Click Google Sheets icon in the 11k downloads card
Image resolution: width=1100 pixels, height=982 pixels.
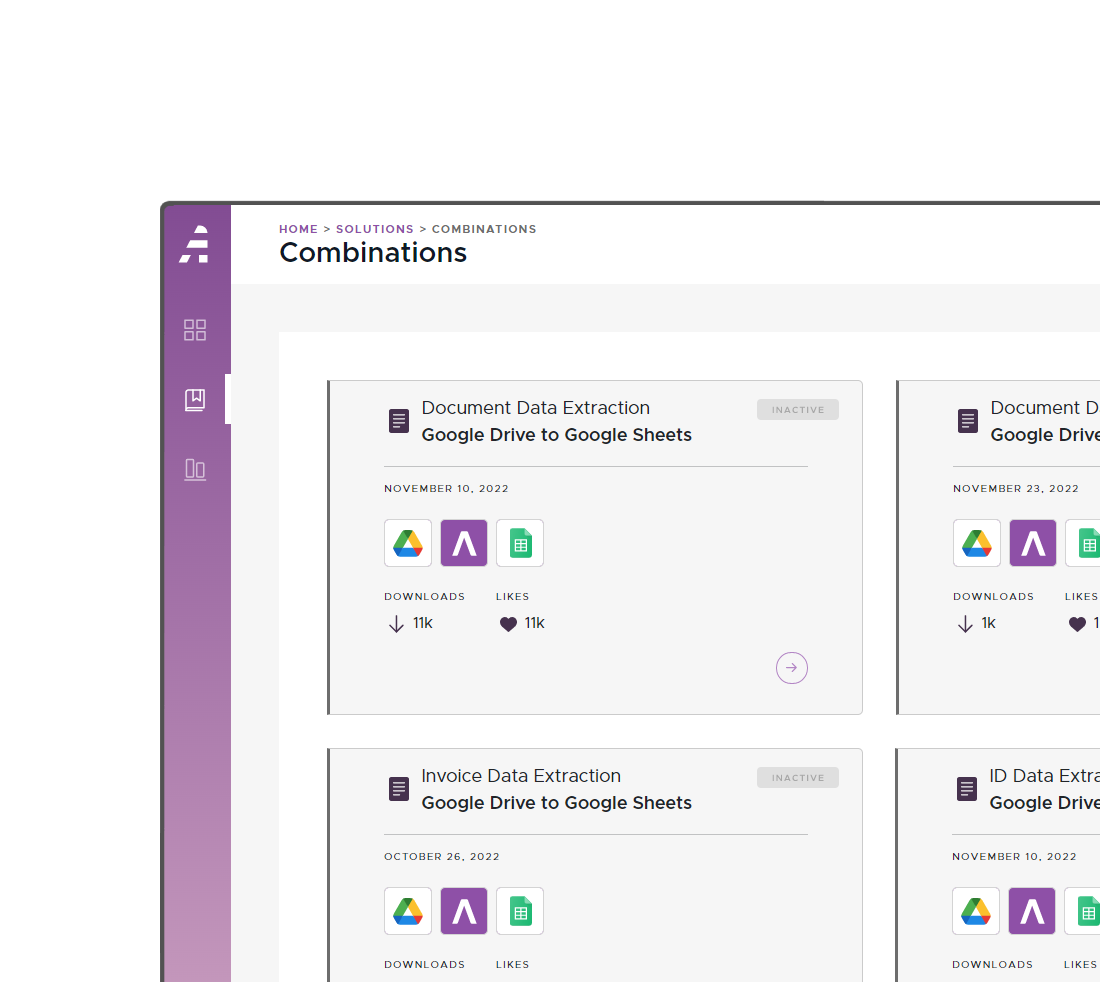(520, 543)
